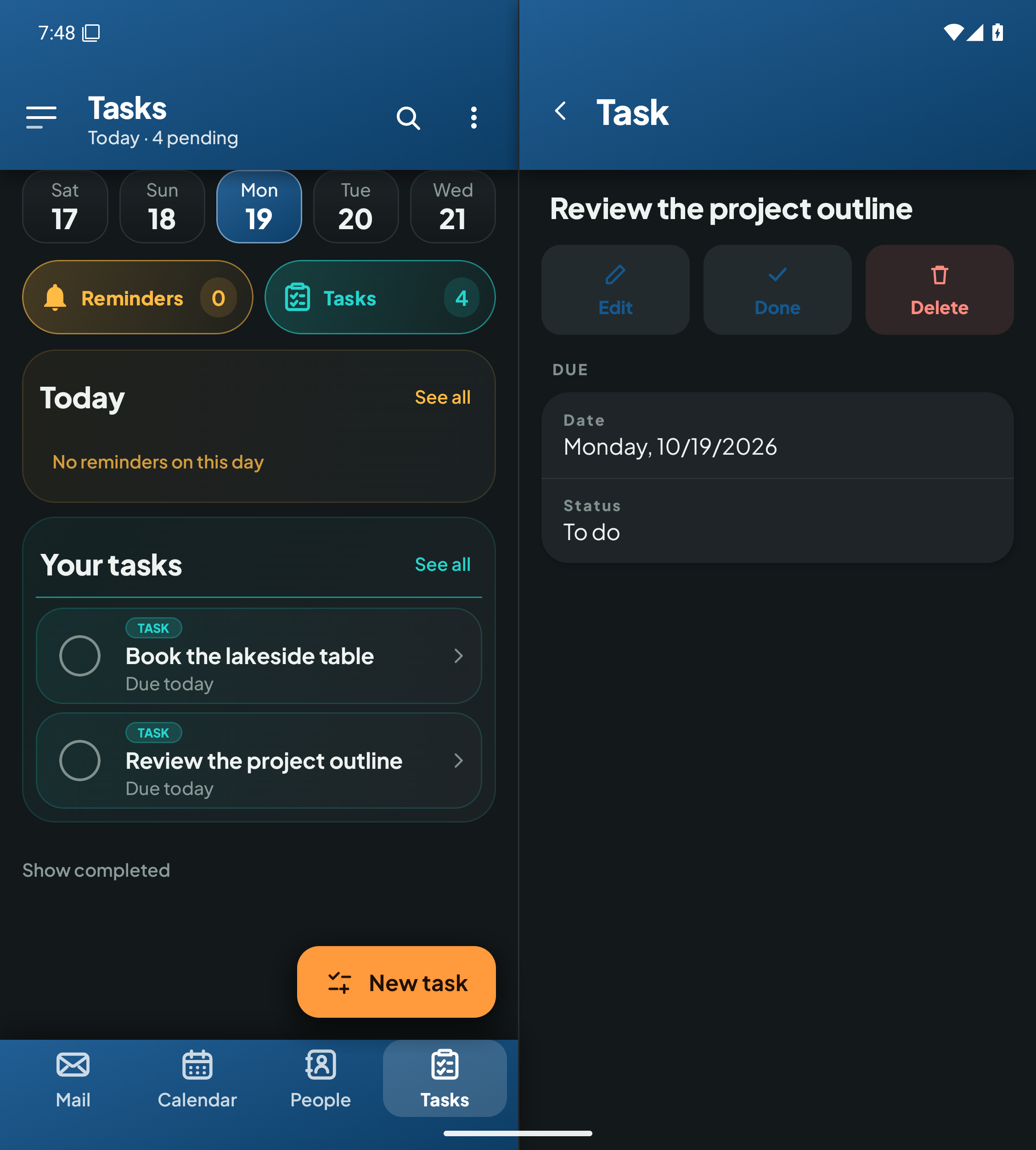The image size is (1036, 1150).
Task: Select Sun 18 in date strip
Action: (x=162, y=207)
